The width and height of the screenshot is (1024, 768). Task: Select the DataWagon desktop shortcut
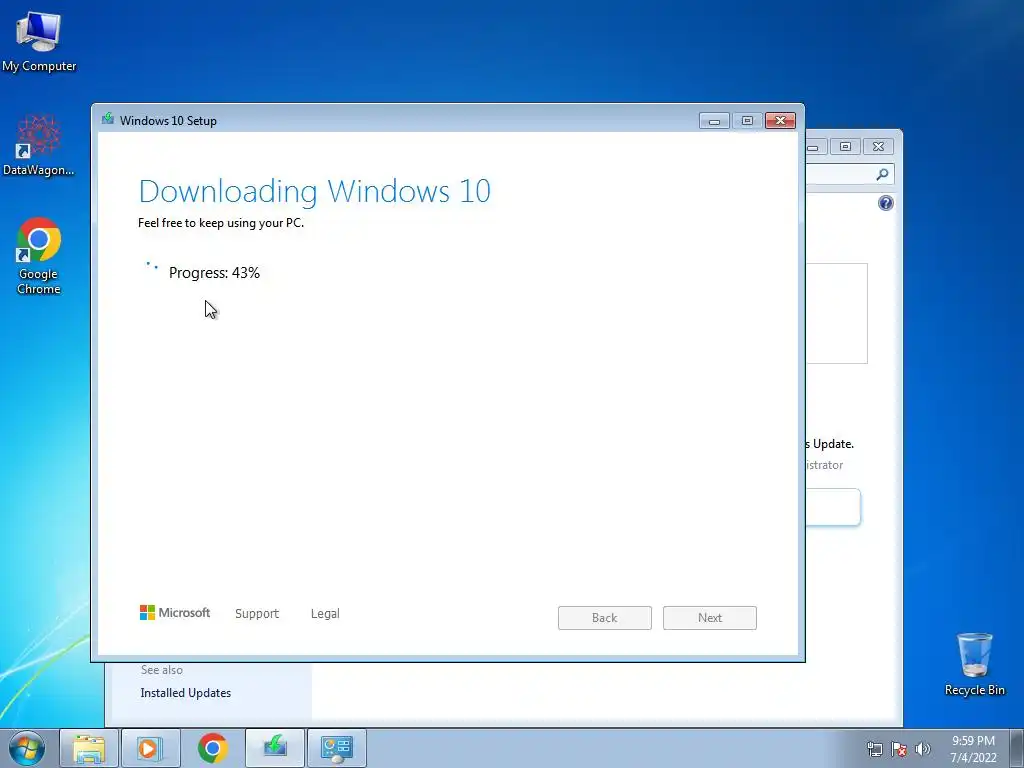pyautogui.click(x=39, y=145)
